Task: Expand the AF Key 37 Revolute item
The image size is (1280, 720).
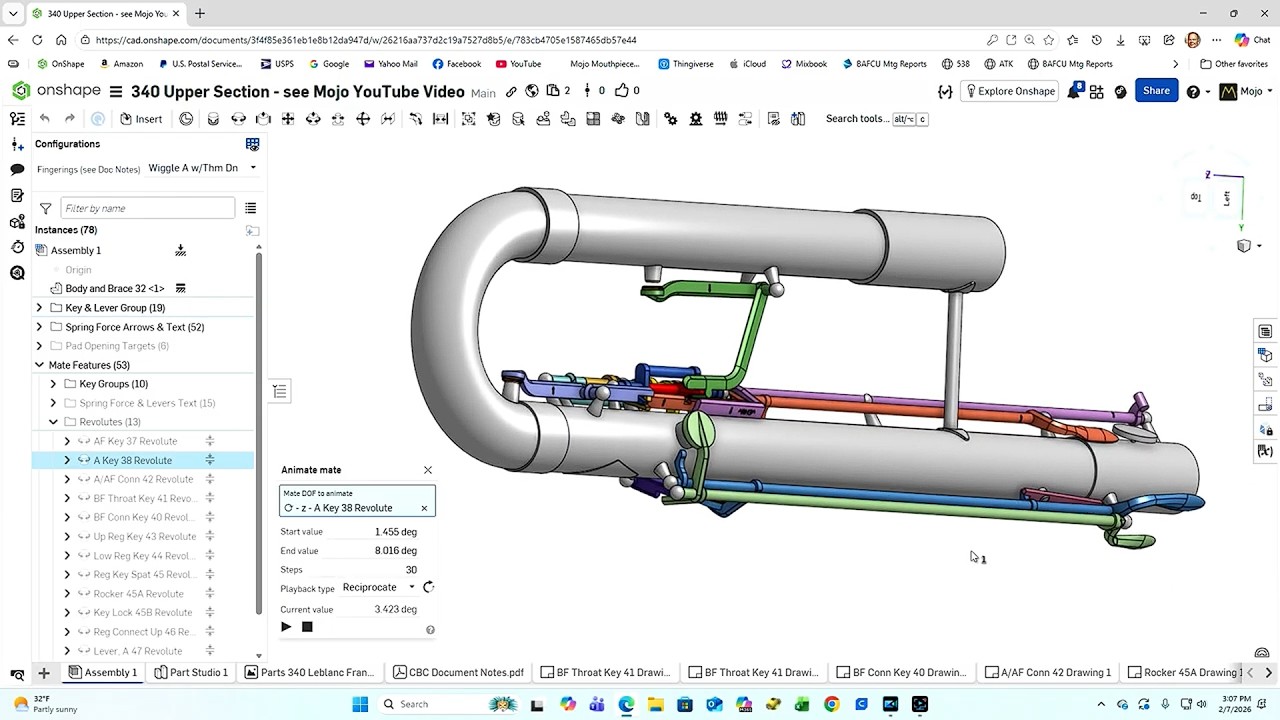Action: tap(67, 441)
